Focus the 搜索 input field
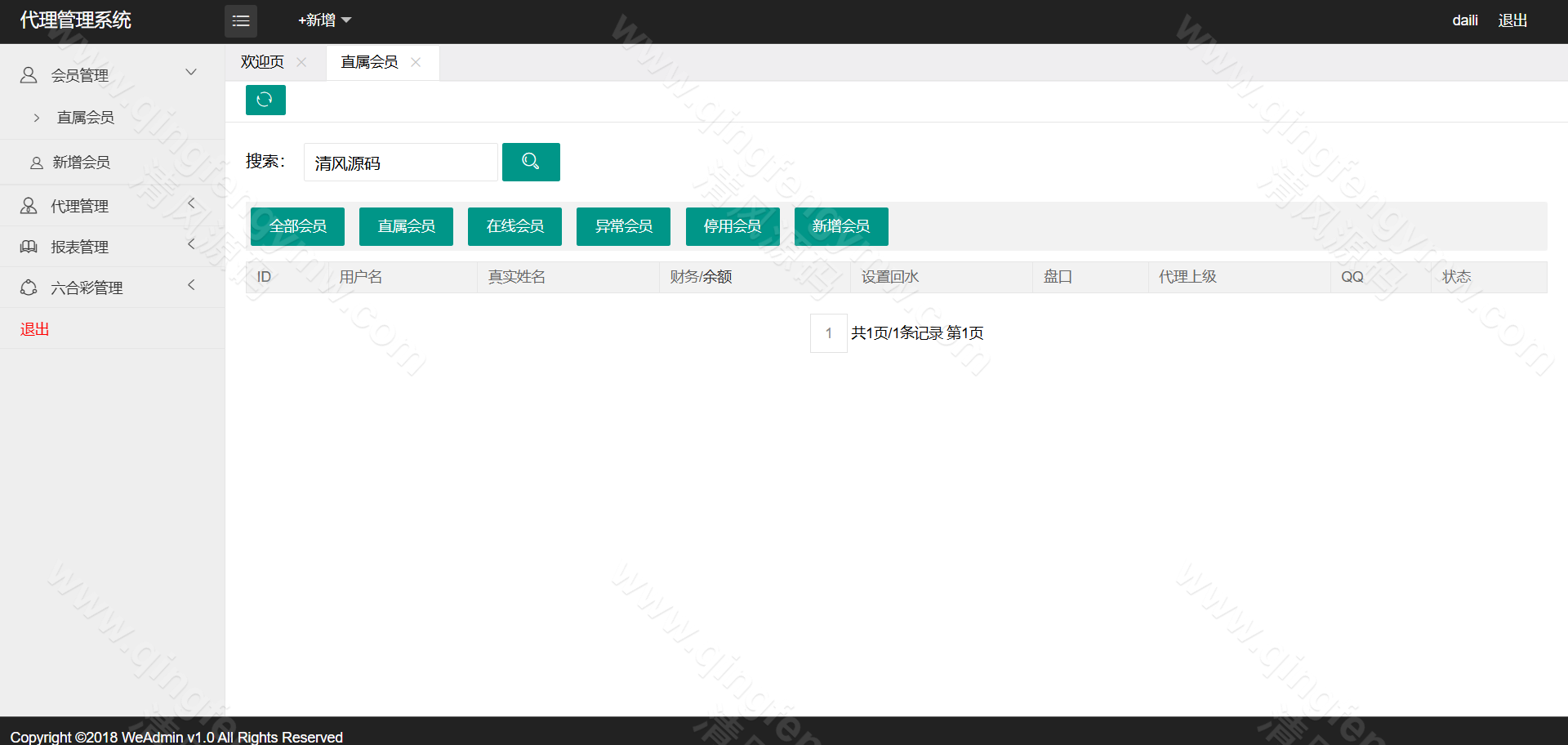Viewport: 1568px width, 745px height. click(401, 163)
